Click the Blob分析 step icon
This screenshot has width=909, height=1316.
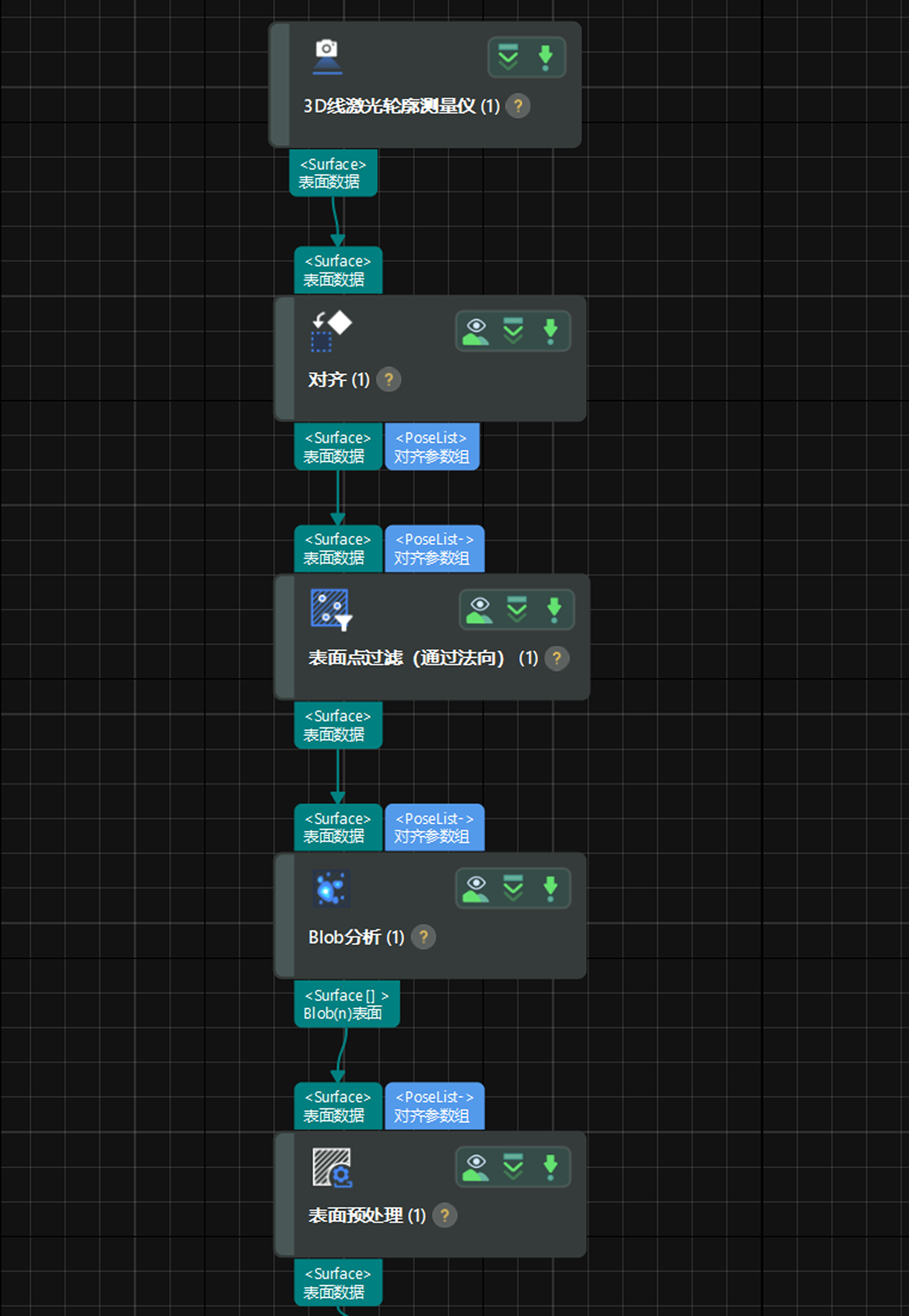[331, 888]
